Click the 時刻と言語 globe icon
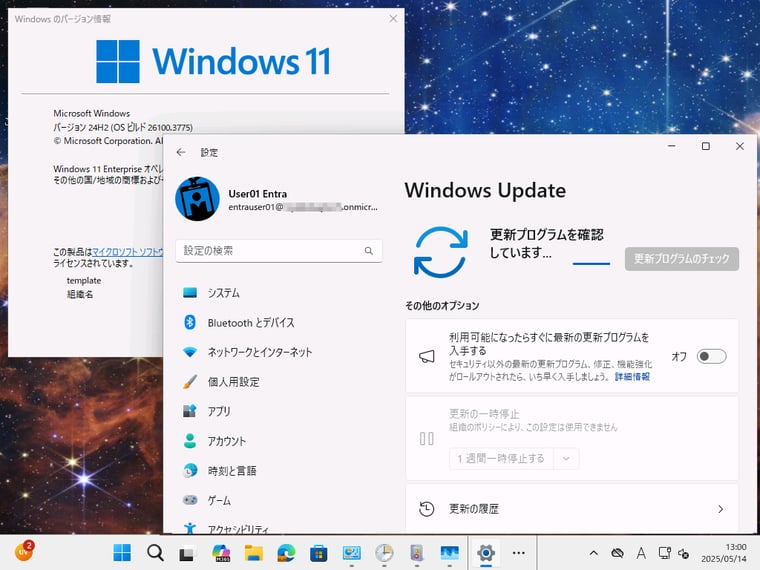The width and height of the screenshot is (760, 570). (190, 470)
